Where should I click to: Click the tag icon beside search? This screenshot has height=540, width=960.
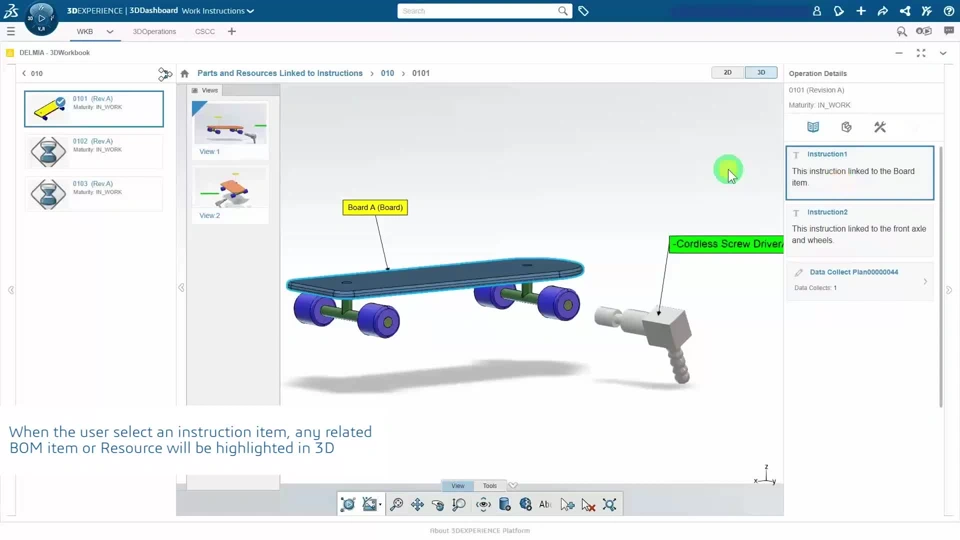pyautogui.click(x=583, y=11)
